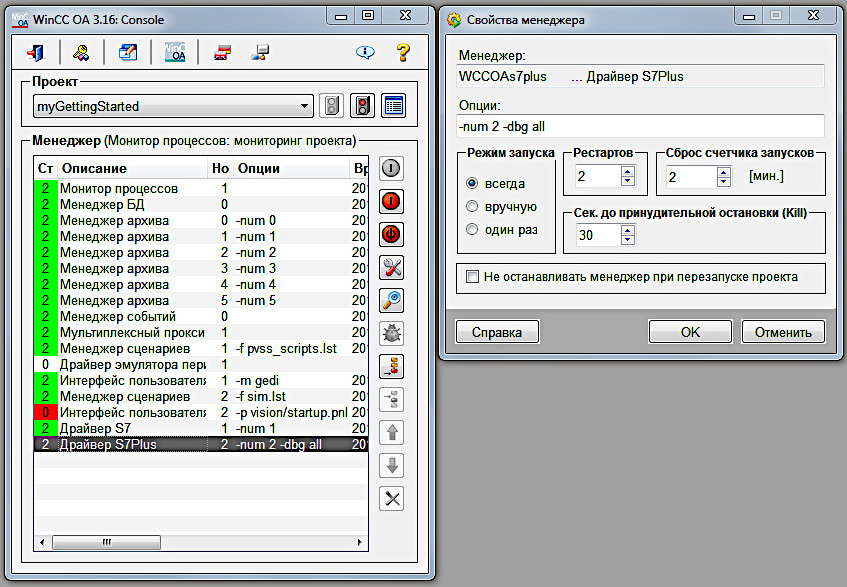Click the exit door icon in Console toolbar
Viewport: 847px width, 587px height.
(x=36, y=52)
